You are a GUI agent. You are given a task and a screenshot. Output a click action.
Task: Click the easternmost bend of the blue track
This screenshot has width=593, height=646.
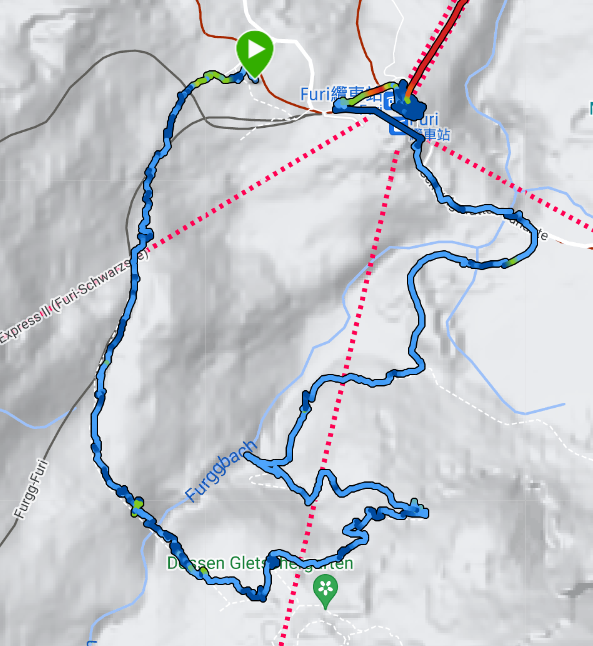point(534,240)
